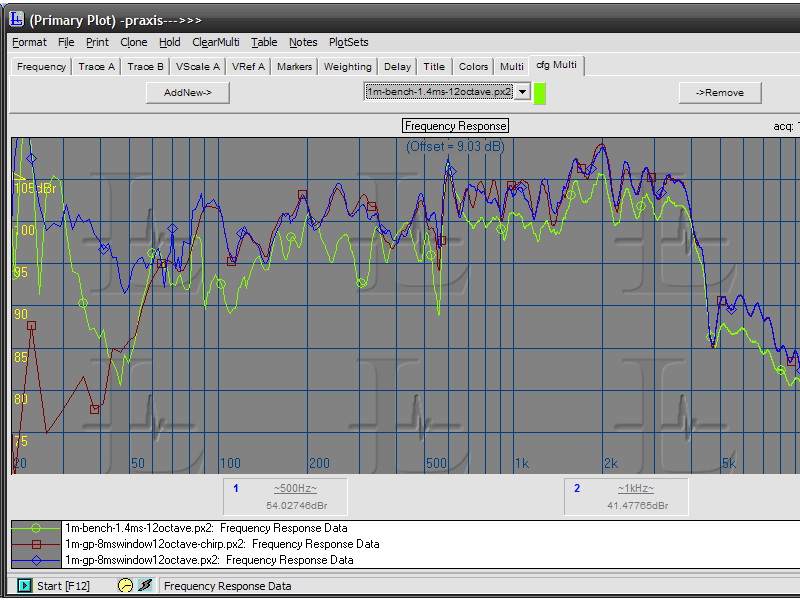The height and width of the screenshot is (600, 800).
Task: Expand the trace file dropdown arrow
Action: pyautogui.click(x=522, y=92)
